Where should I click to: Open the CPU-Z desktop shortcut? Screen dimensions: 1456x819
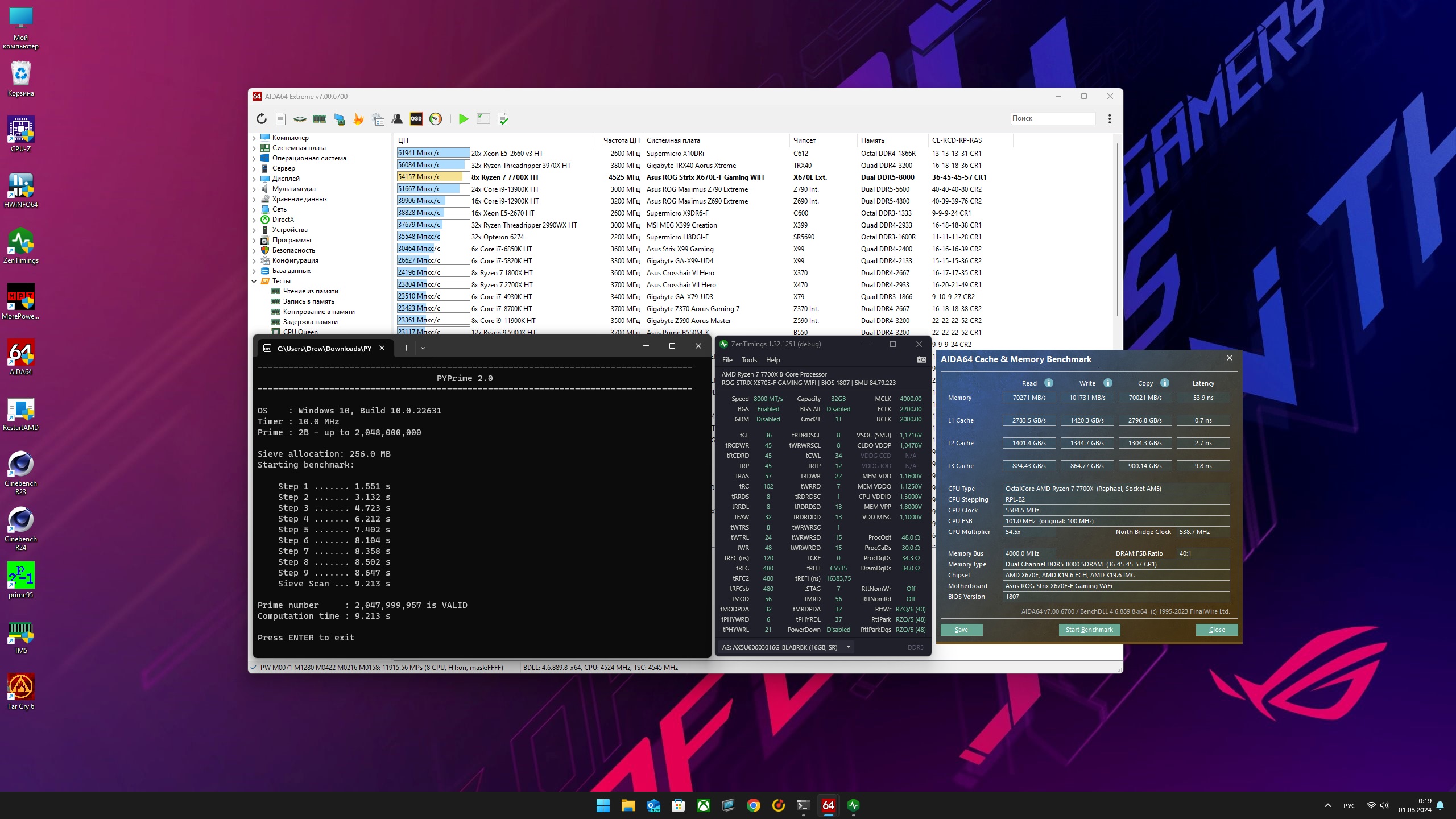click(21, 134)
